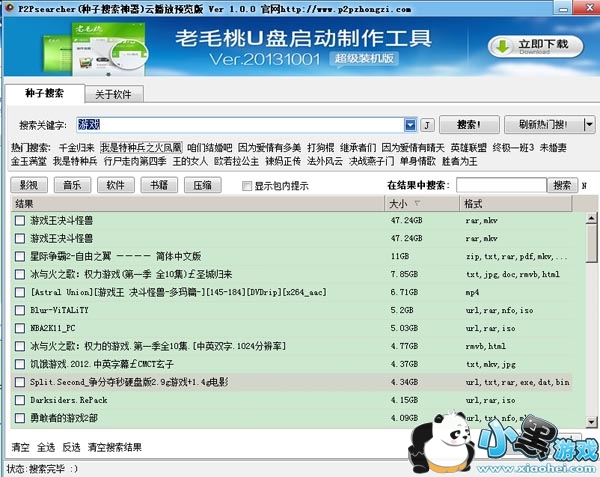
Task: Select the 6.71GB size cell
Action: [404, 292]
